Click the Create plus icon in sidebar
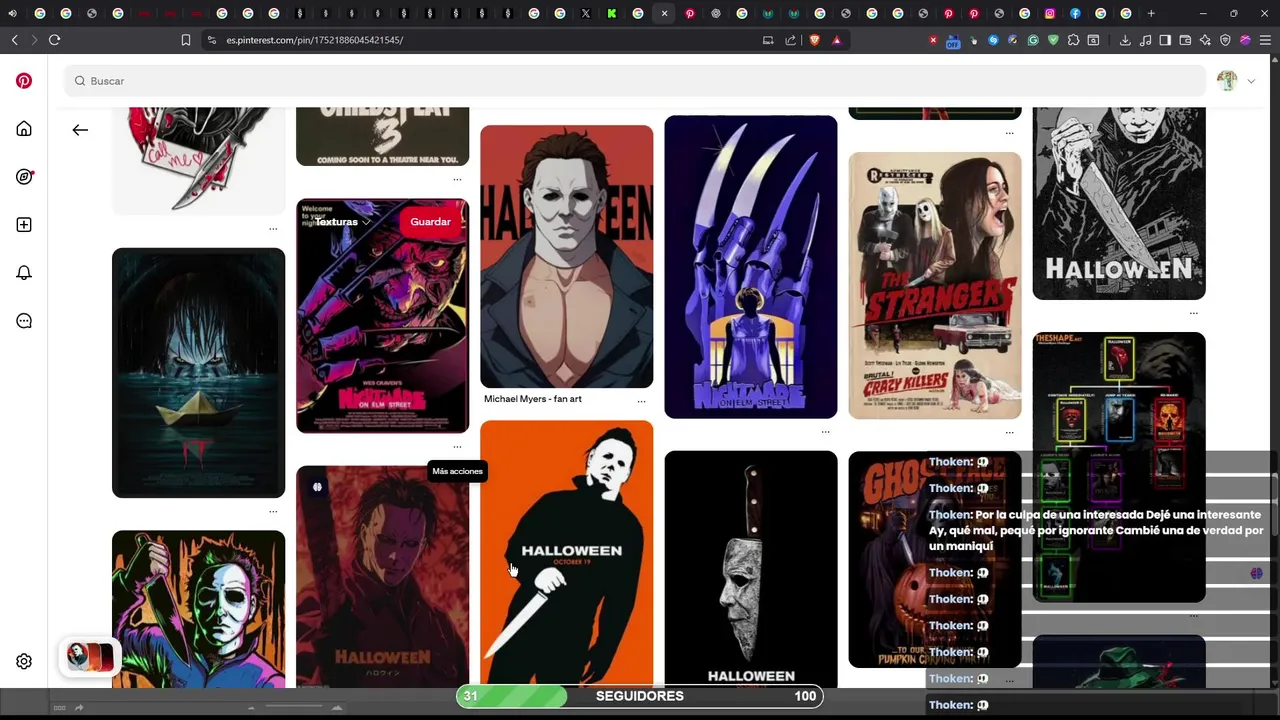The image size is (1280, 720). 24,225
